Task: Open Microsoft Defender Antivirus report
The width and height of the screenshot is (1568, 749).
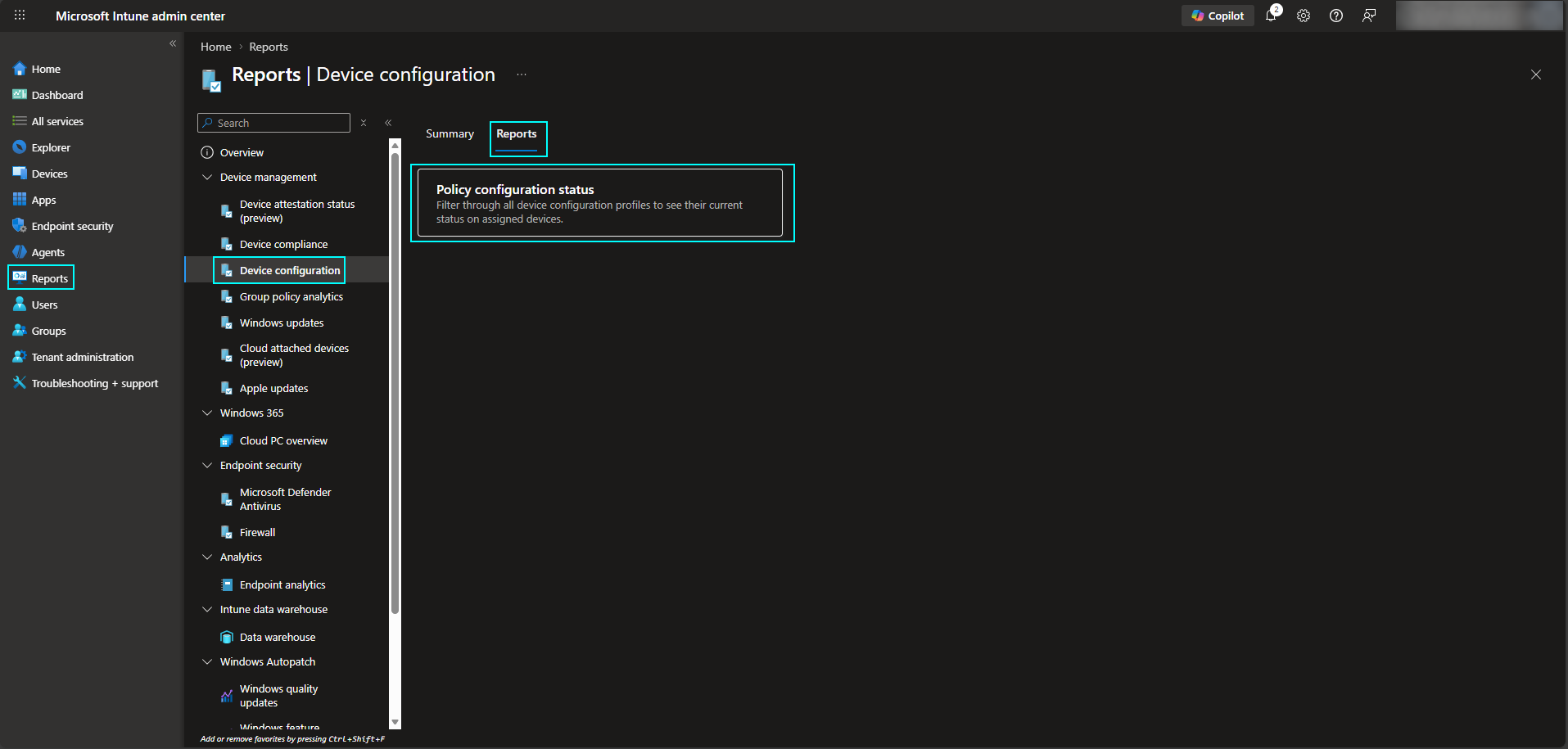Action: pos(285,499)
